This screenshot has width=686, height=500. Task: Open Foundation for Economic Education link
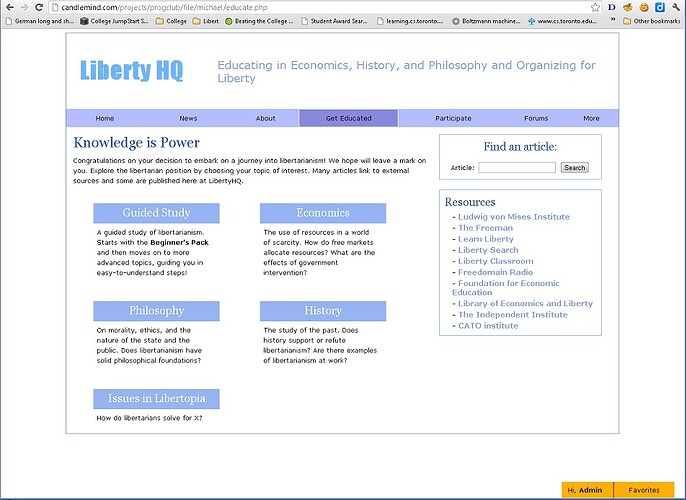506,288
